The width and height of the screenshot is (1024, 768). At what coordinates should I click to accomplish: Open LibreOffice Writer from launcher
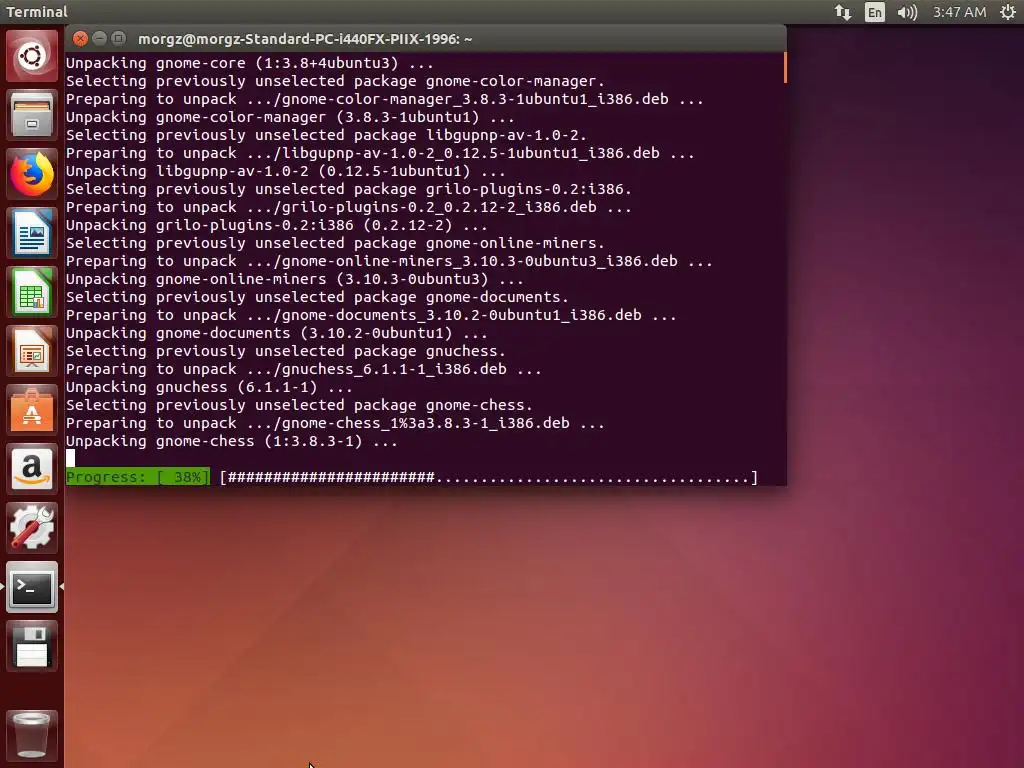(32, 233)
